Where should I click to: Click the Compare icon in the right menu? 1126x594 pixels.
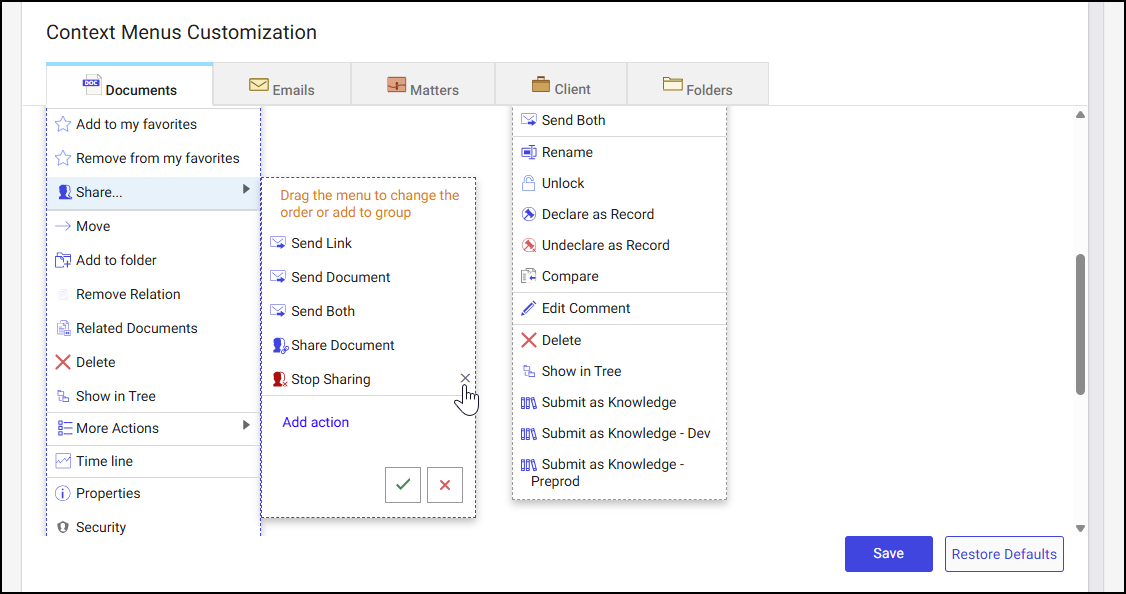527,276
